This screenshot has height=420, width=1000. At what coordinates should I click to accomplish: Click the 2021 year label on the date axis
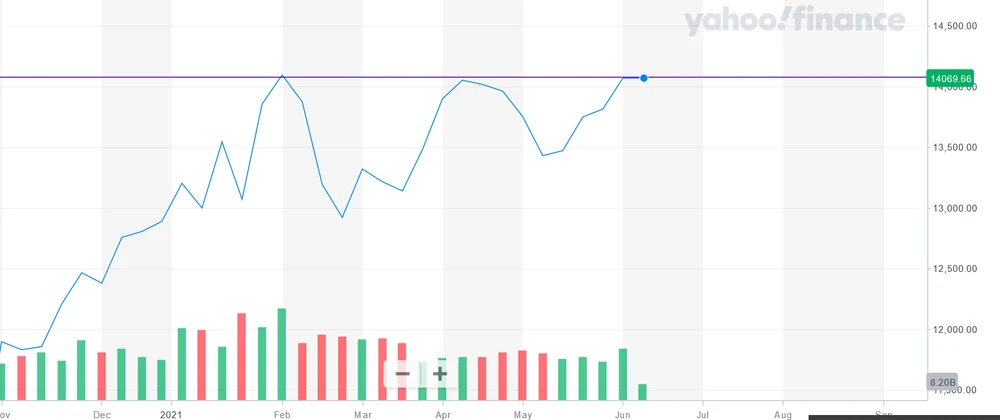coord(174,412)
